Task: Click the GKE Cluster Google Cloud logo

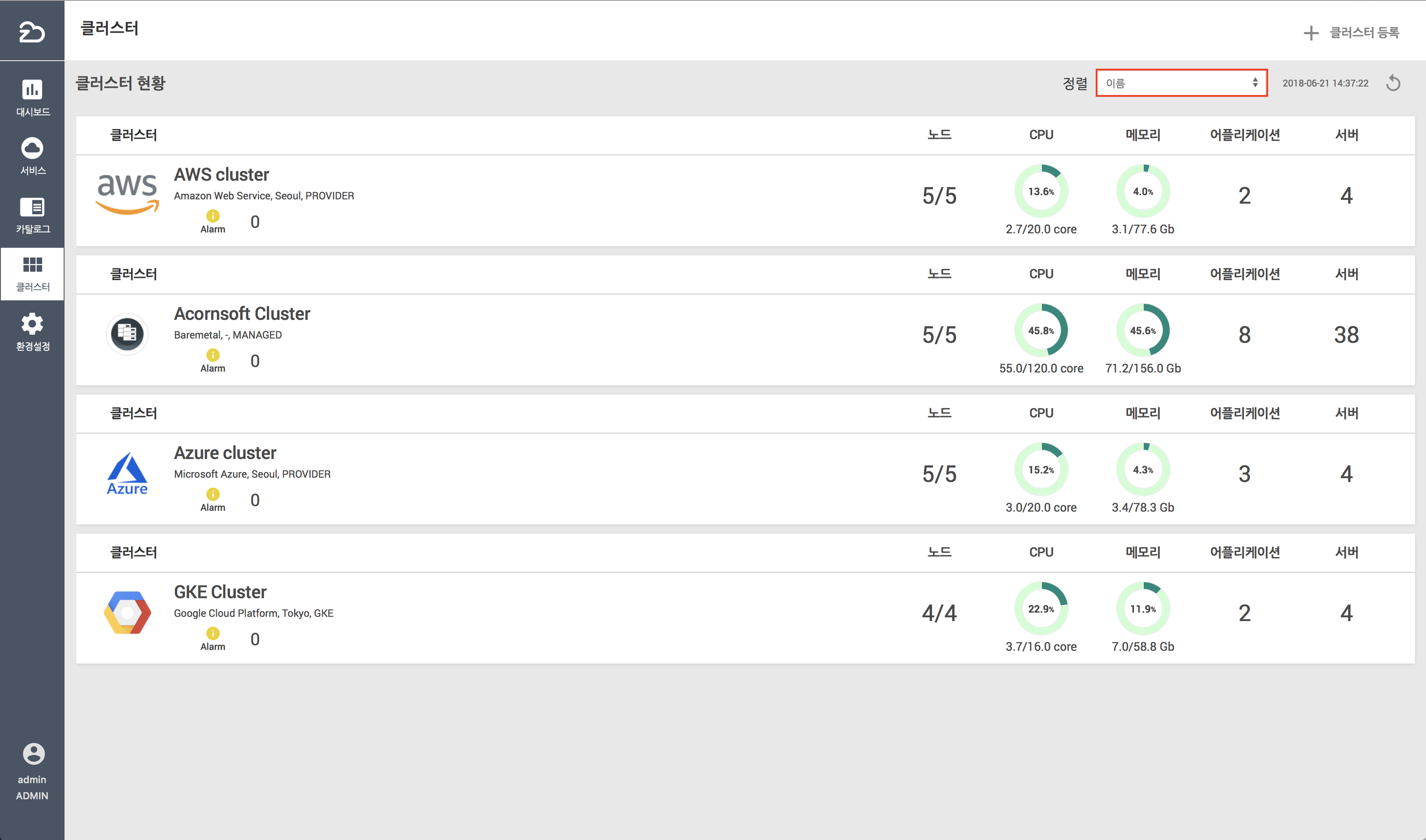Action: [127, 613]
